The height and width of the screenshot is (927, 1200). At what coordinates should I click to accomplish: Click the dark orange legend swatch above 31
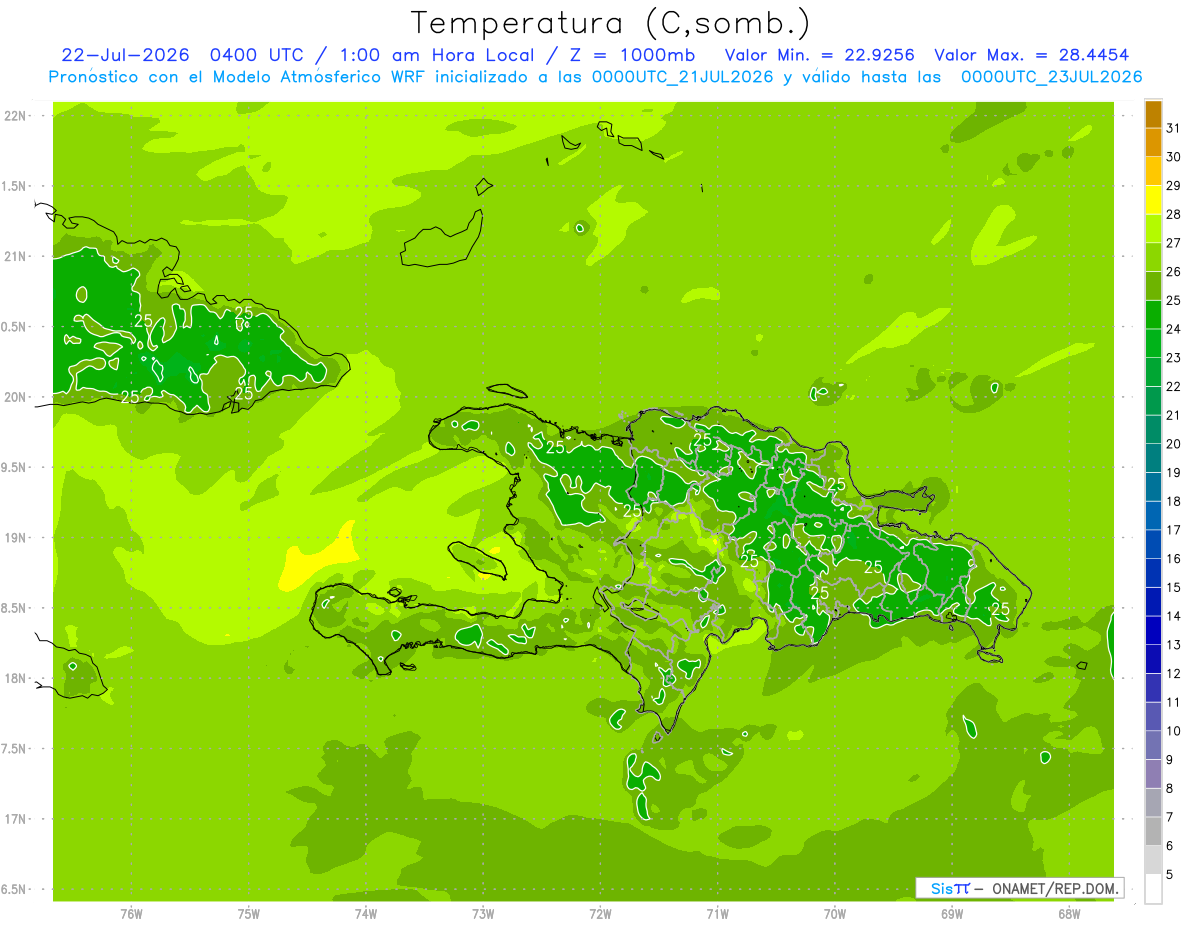[x=1153, y=114]
